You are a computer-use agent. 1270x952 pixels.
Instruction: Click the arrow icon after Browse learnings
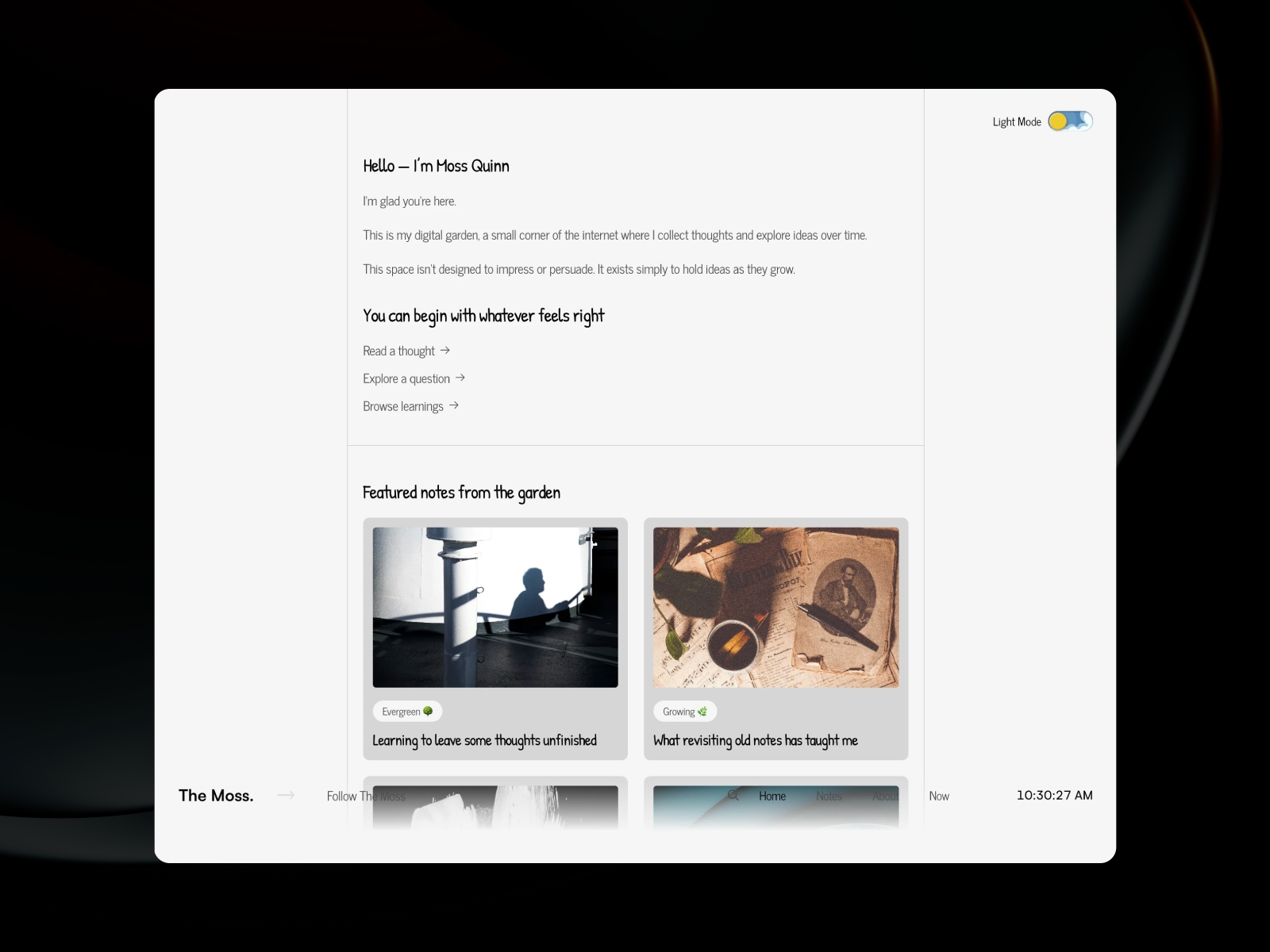pyautogui.click(x=454, y=405)
